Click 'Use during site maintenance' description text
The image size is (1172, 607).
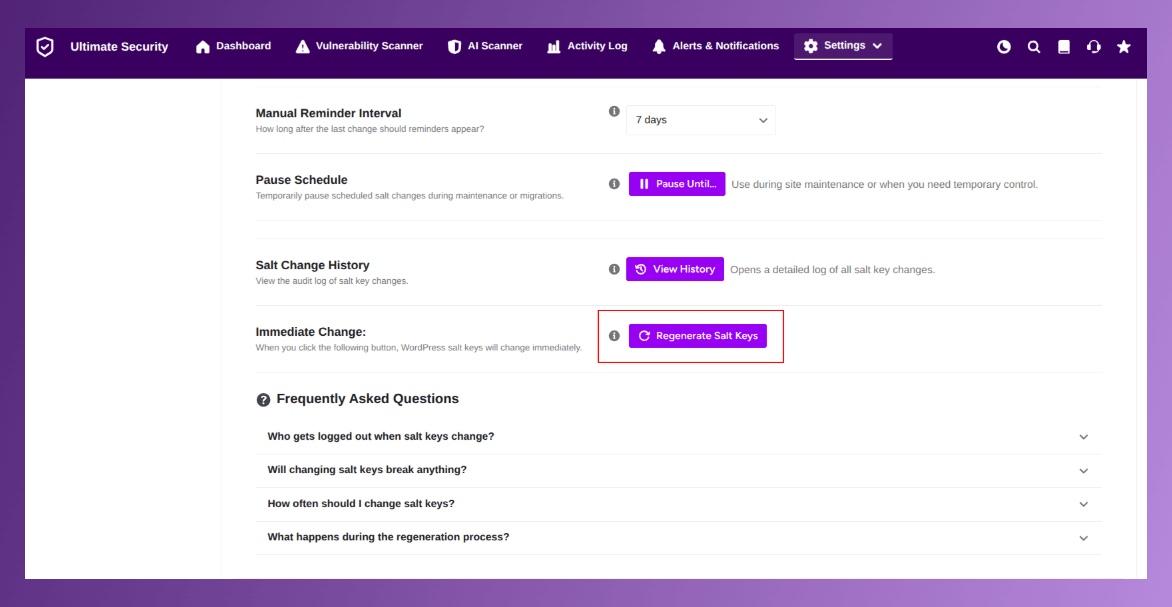coord(885,185)
